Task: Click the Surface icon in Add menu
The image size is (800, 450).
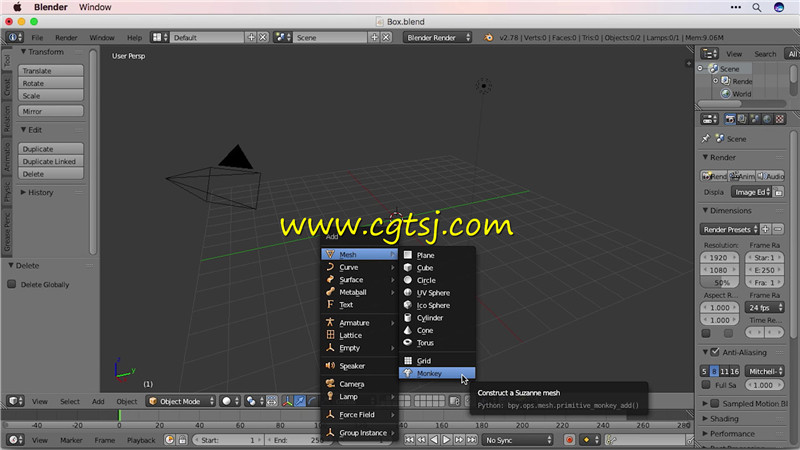Action: pos(330,279)
